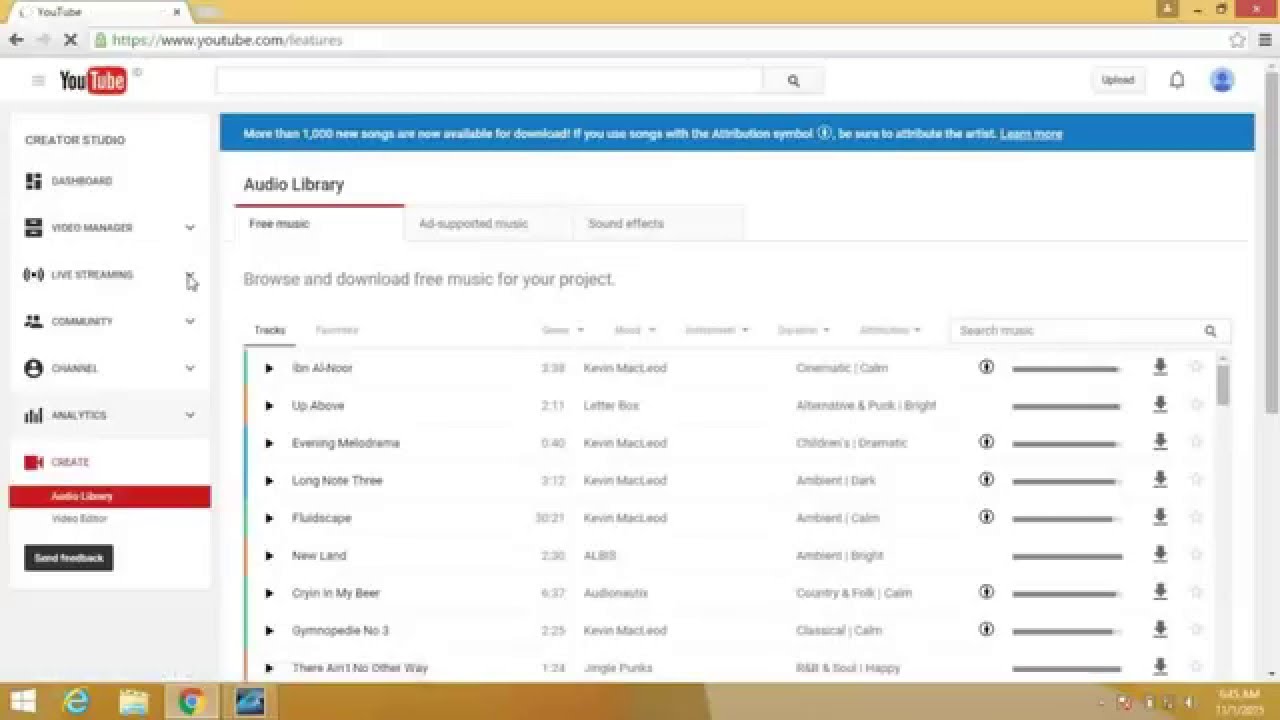Switch to Sound effects tab

[x=659, y=224]
